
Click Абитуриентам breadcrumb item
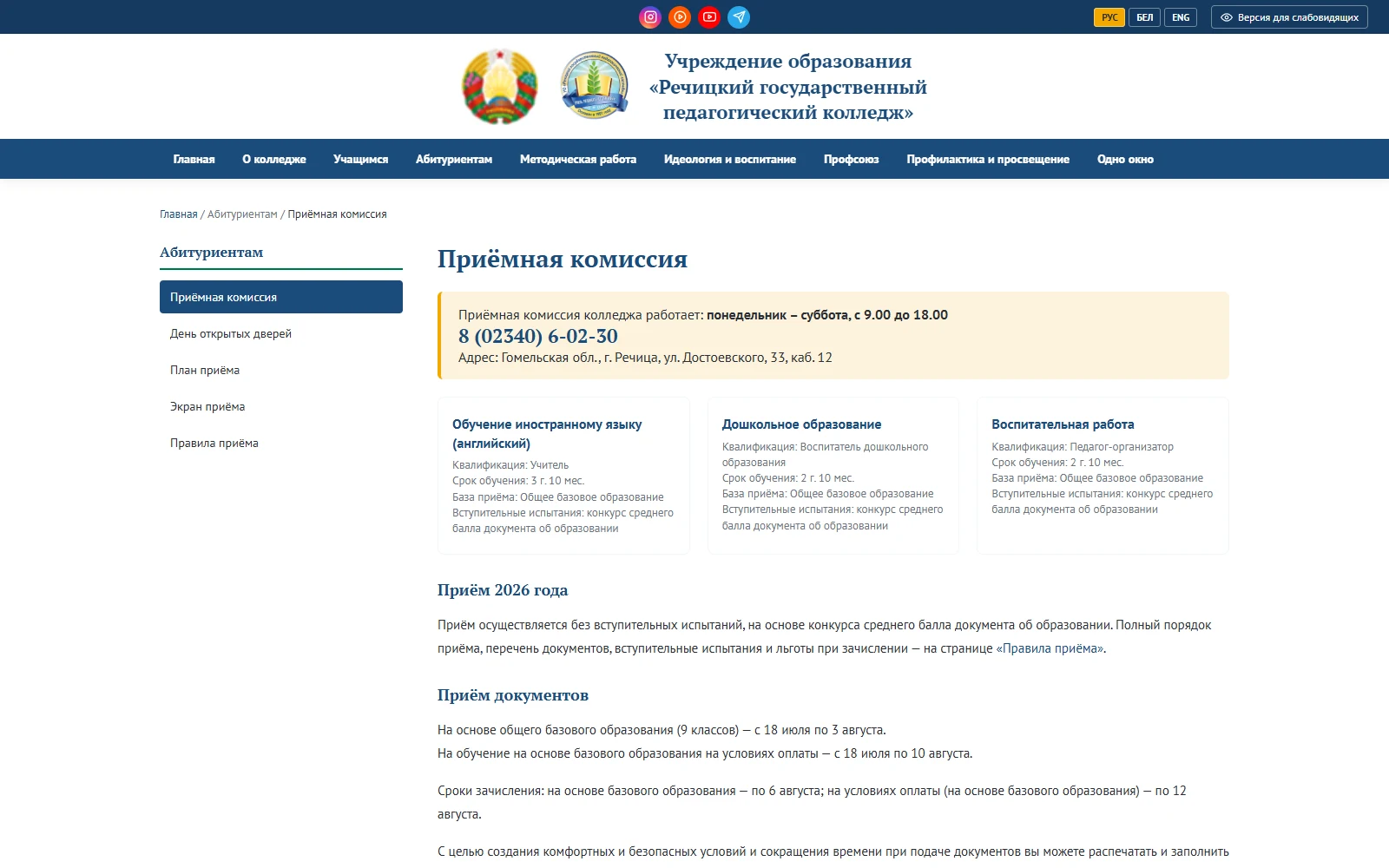[x=242, y=214]
